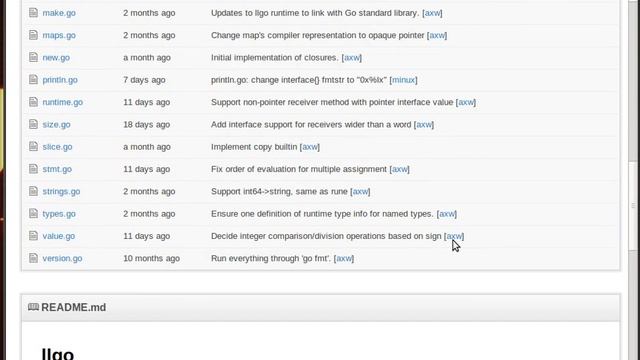This screenshot has width=640, height=360.
Task: Open the types.go file link
Action: point(59,213)
